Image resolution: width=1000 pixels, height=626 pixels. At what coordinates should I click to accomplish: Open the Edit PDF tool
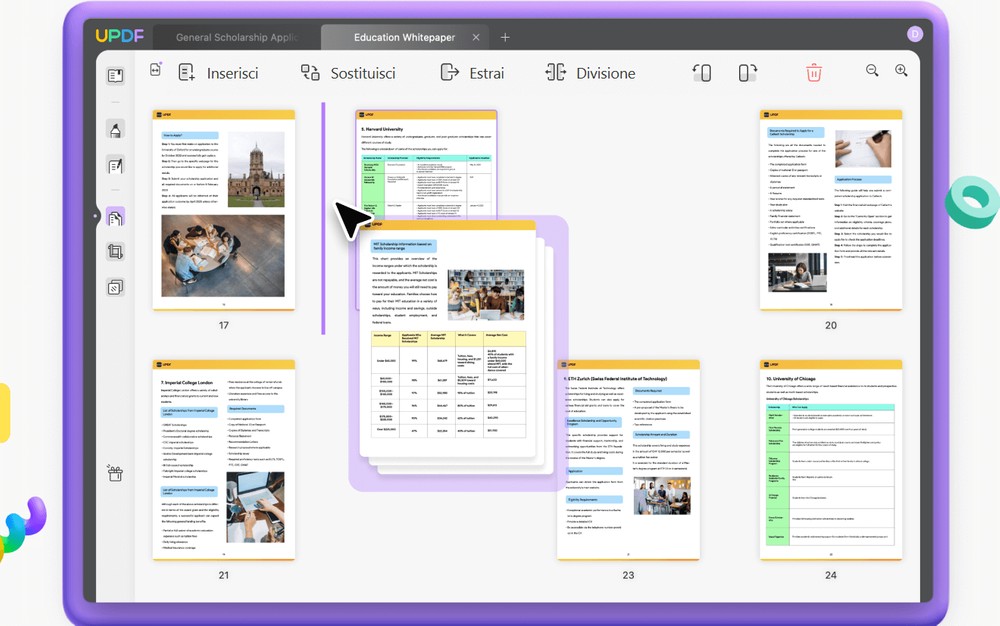coord(115,166)
